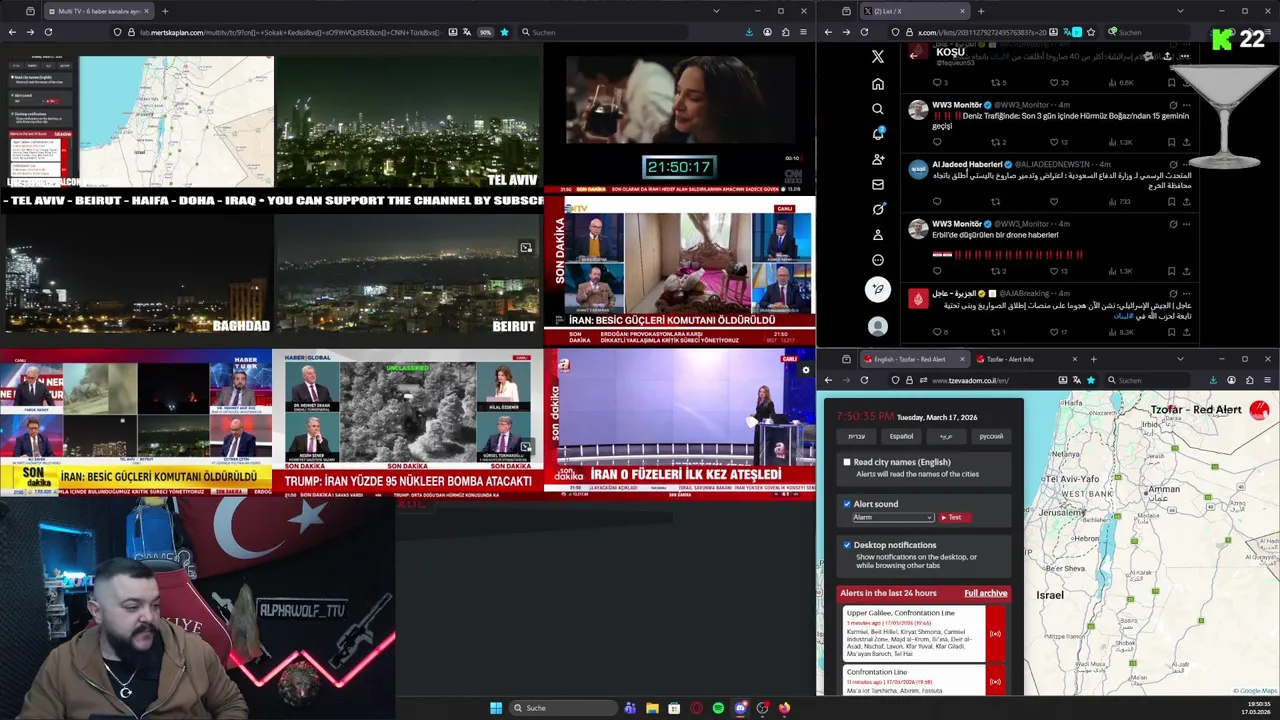Image resolution: width=1280 pixels, height=720 pixels.
Task: Select the (2) List / X tab
Action: point(915,11)
